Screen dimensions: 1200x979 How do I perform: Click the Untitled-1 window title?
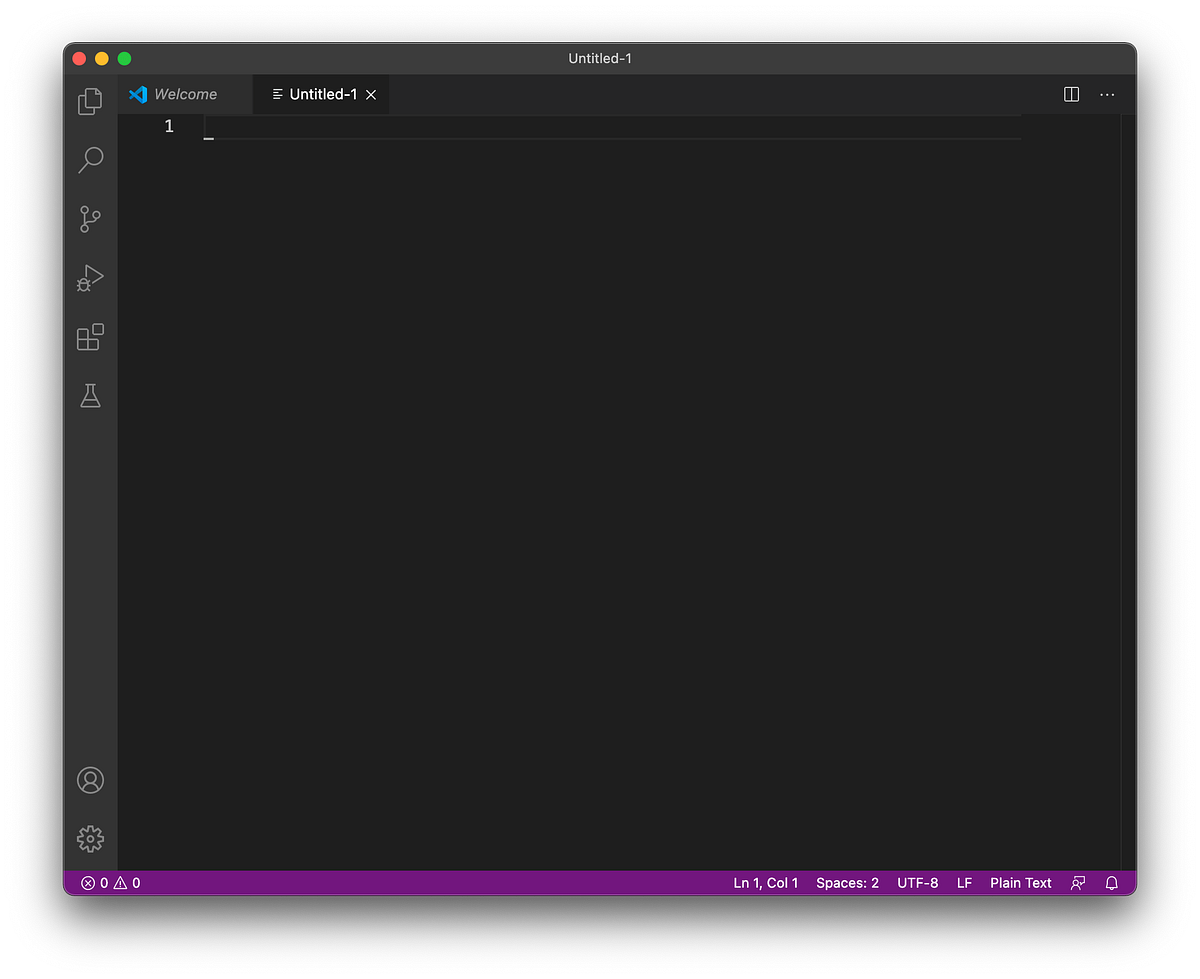point(600,58)
